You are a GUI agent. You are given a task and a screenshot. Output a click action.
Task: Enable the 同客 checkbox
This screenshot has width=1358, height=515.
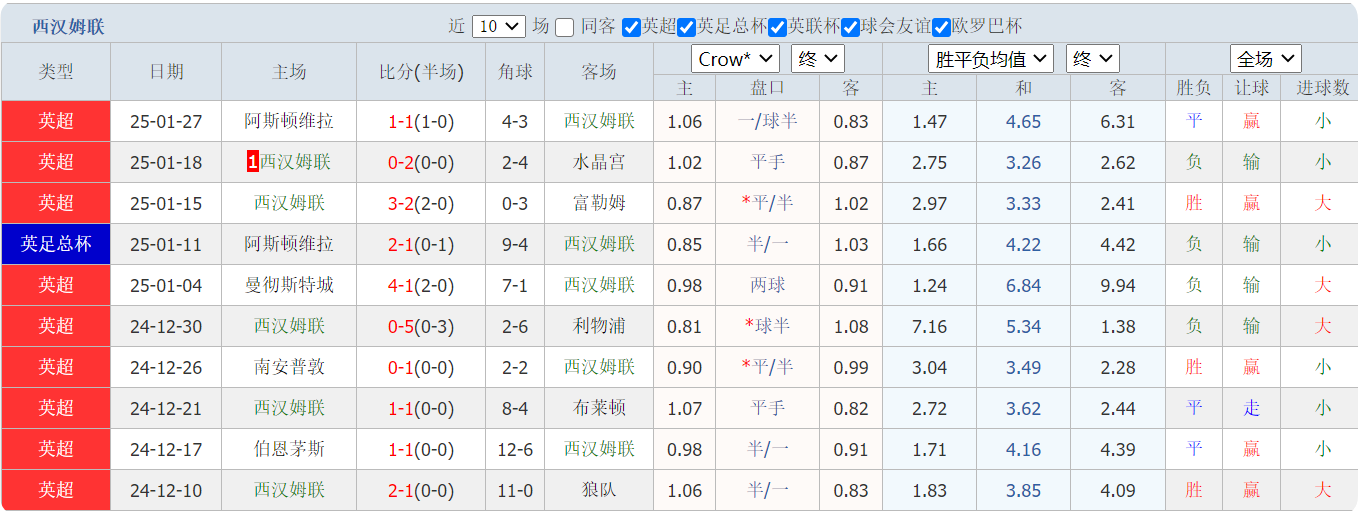565,27
